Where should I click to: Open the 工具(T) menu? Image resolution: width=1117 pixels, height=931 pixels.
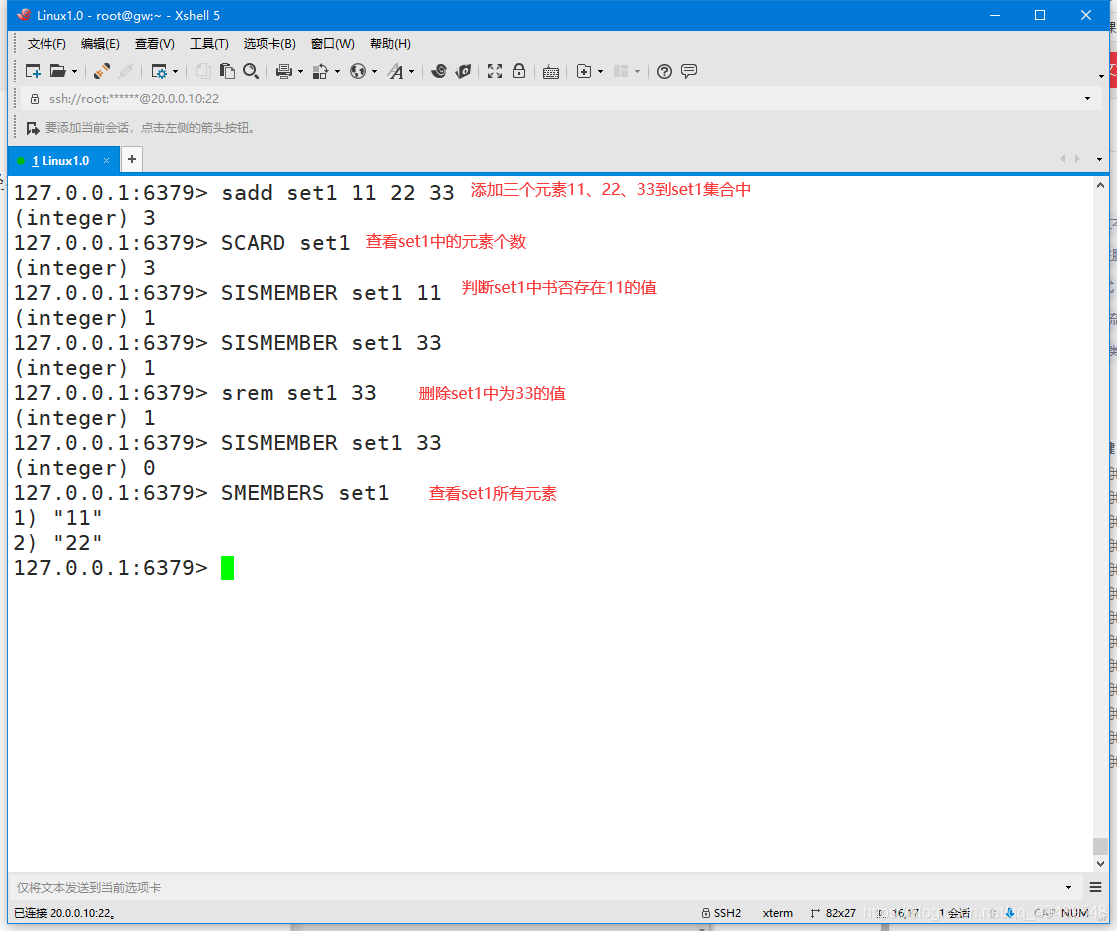coord(209,43)
